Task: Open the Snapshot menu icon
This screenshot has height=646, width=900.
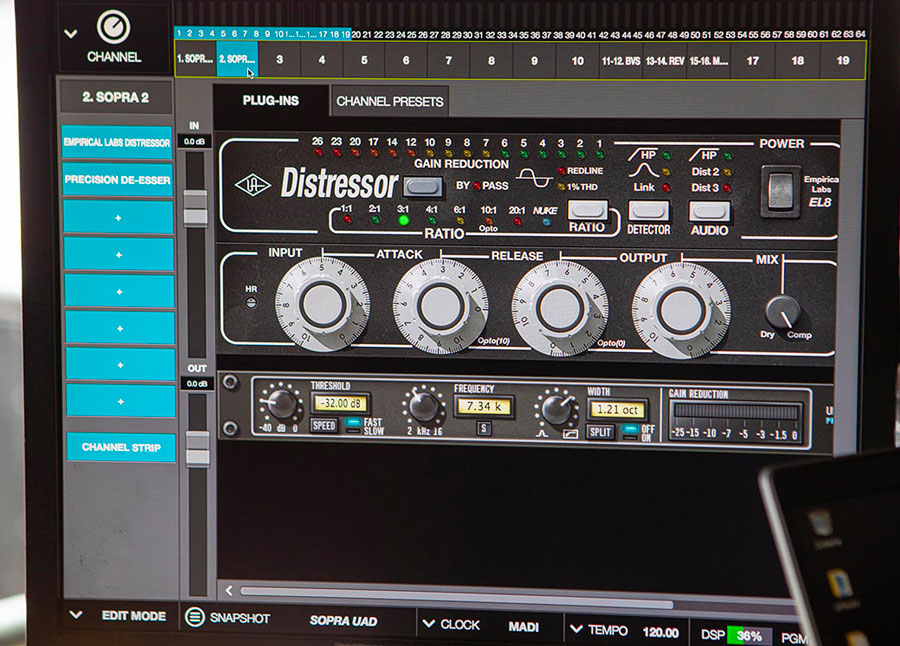Action: click(195, 617)
